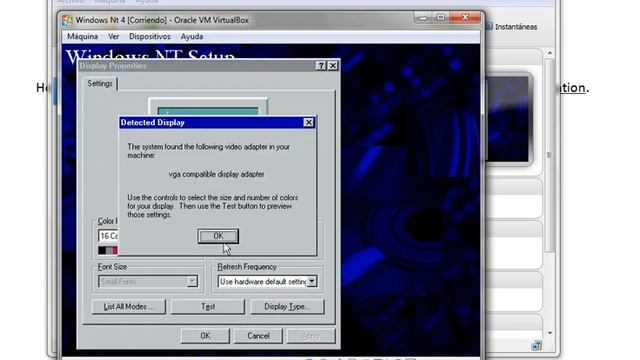Image resolution: width=640 pixels, height=360 pixels.
Task: Open the Color Palette combo box
Action: (x=108, y=236)
